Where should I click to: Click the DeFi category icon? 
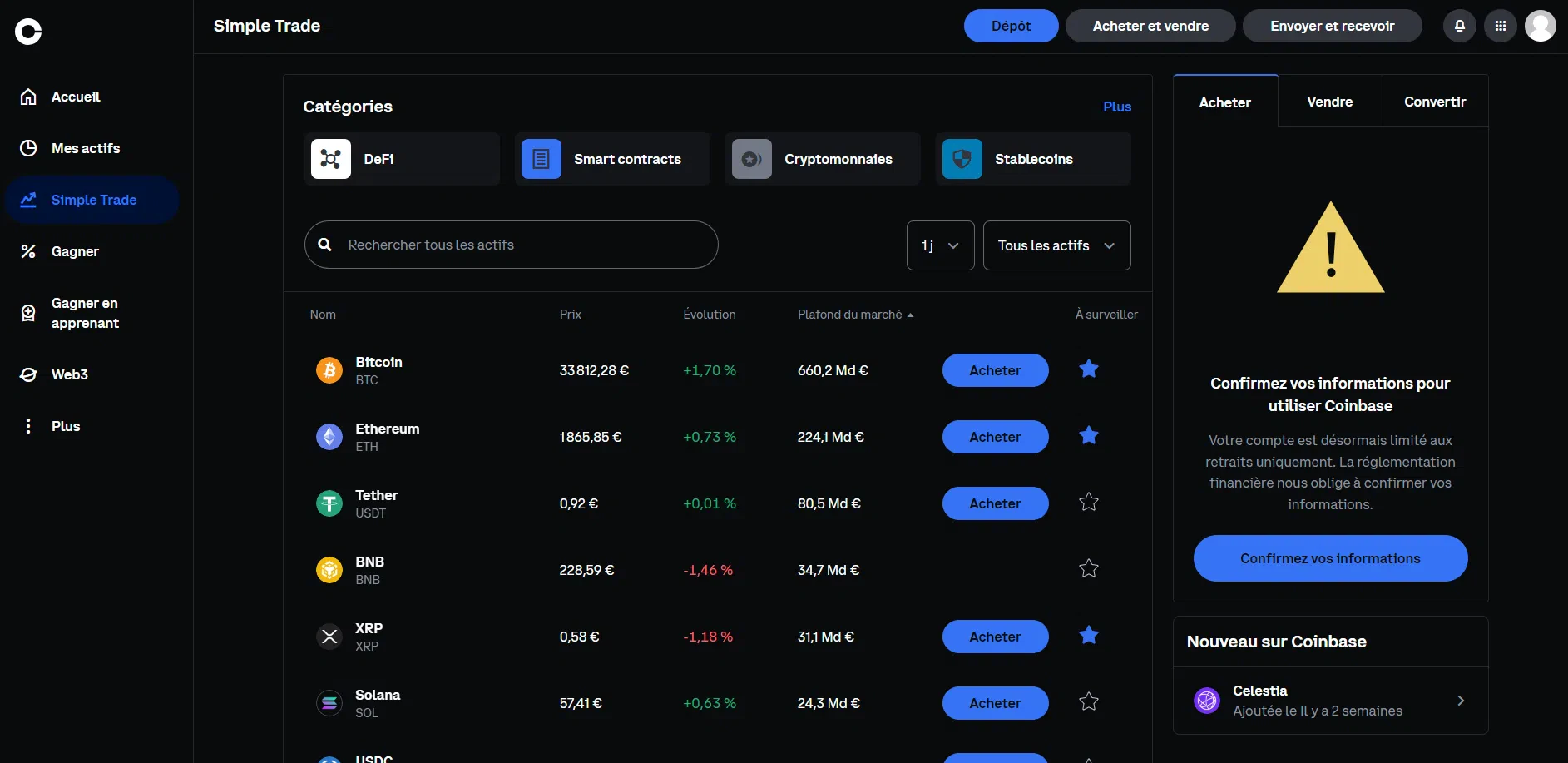pyautogui.click(x=331, y=159)
